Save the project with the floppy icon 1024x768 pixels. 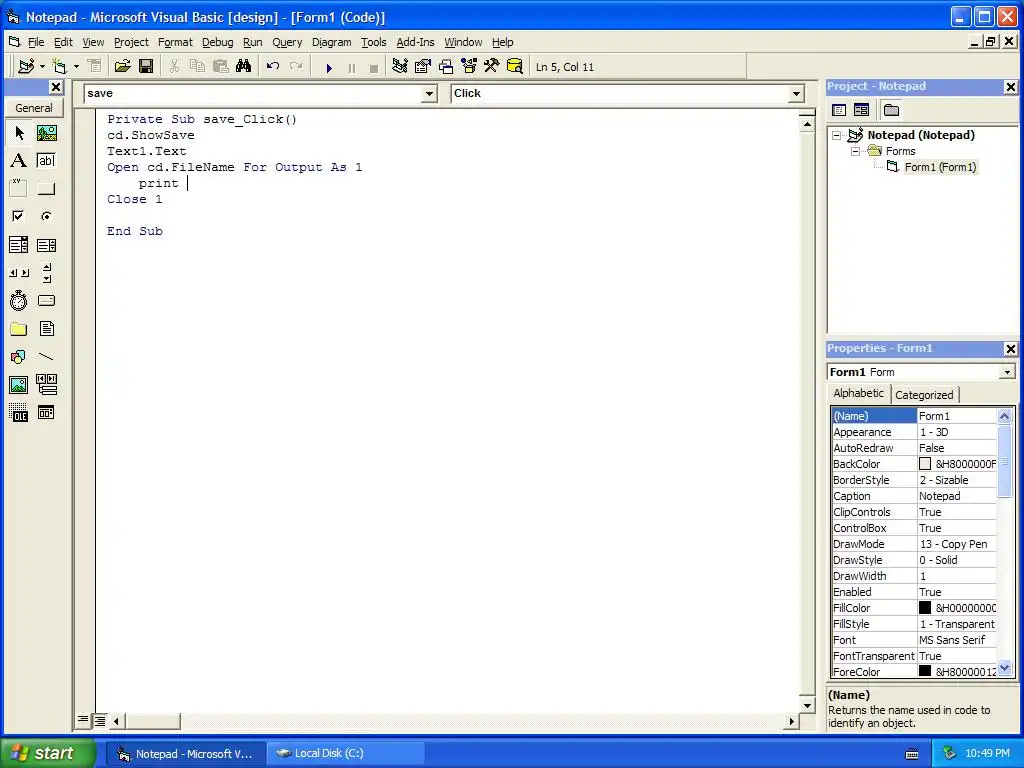[146, 66]
